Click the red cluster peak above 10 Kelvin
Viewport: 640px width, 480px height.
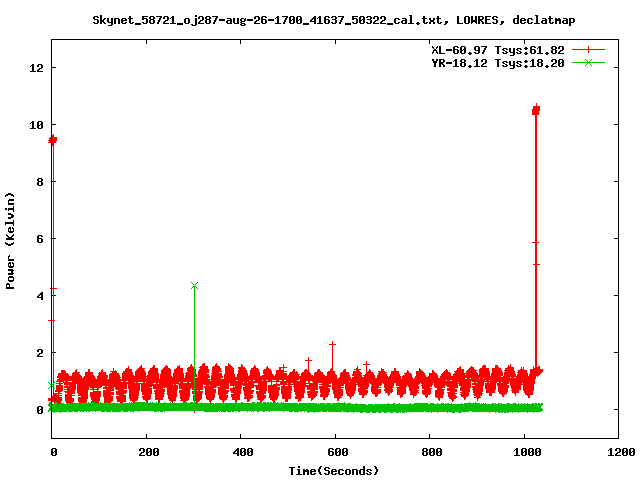click(x=536, y=110)
